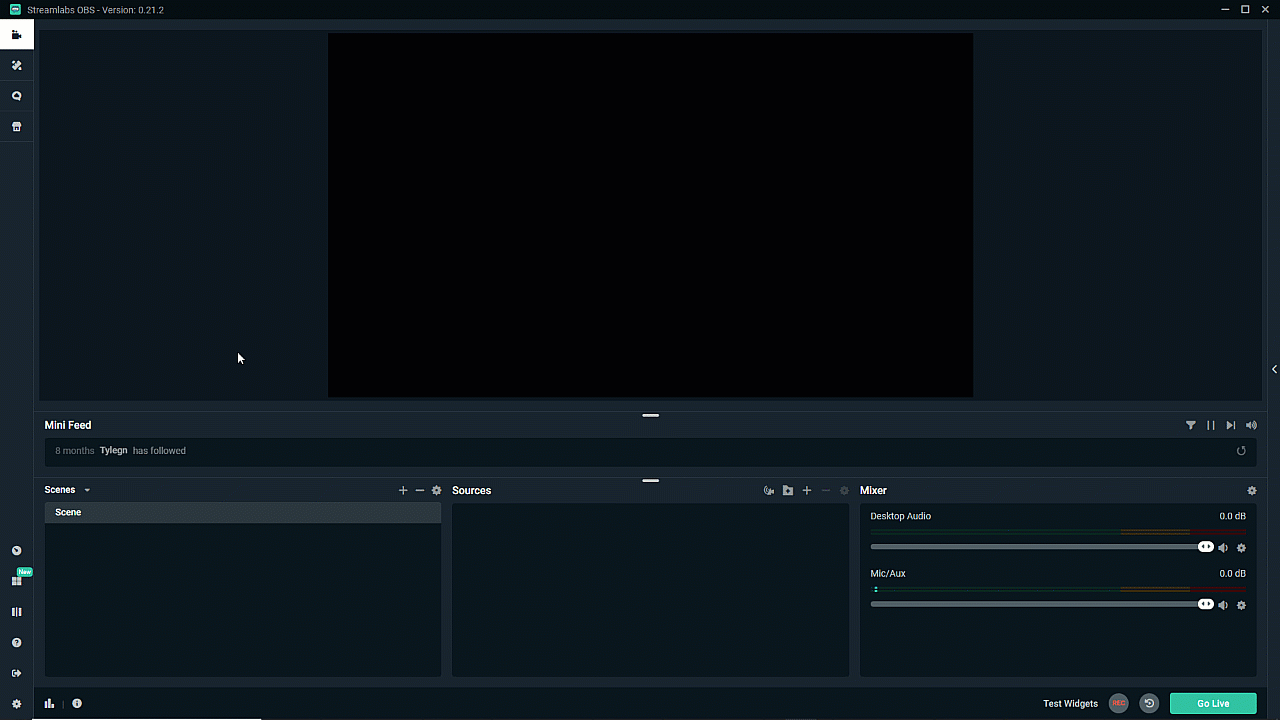The height and width of the screenshot is (720, 1280).
Task: Open the Mixer panel settings gear
Action: [x=1251, y=491]
